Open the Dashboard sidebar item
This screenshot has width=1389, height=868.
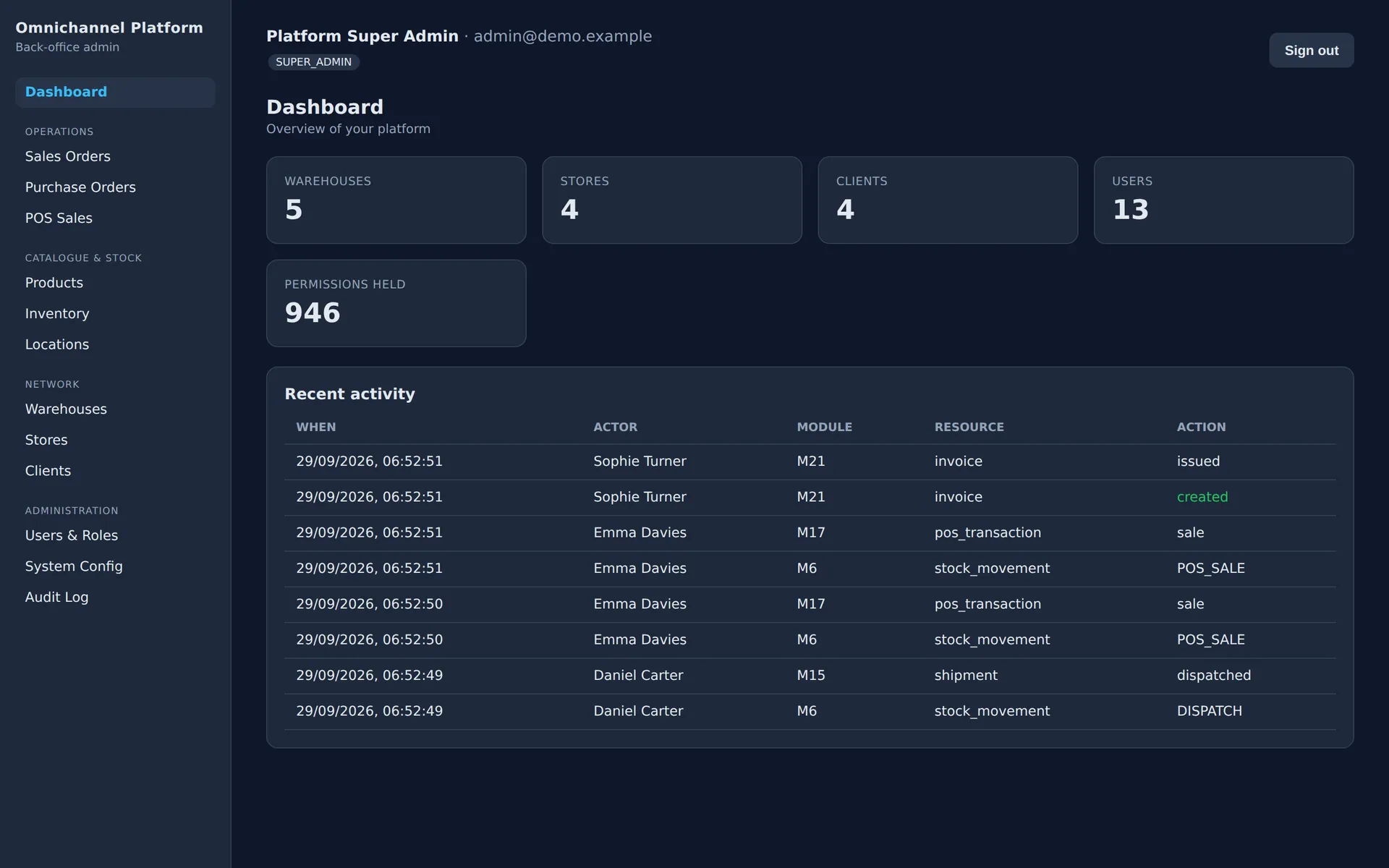click(115, 93)
